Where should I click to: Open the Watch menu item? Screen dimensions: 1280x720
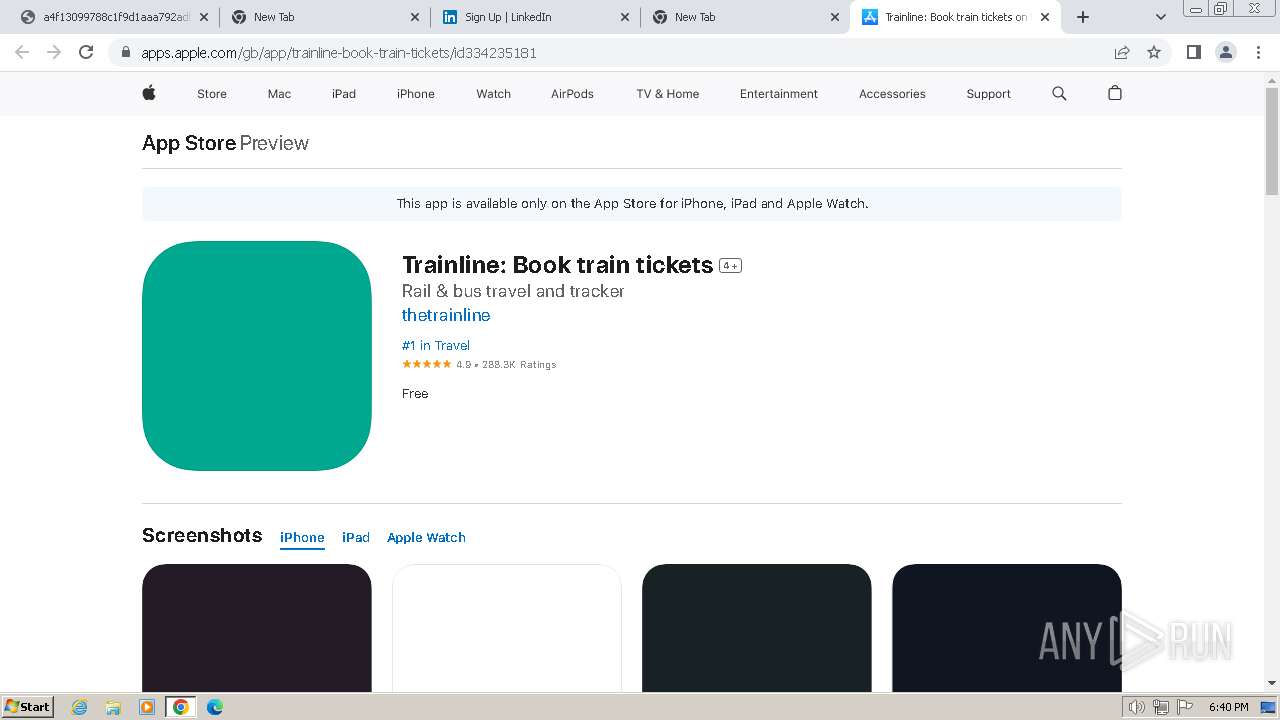pyautogui.click(x=493, y=94)
